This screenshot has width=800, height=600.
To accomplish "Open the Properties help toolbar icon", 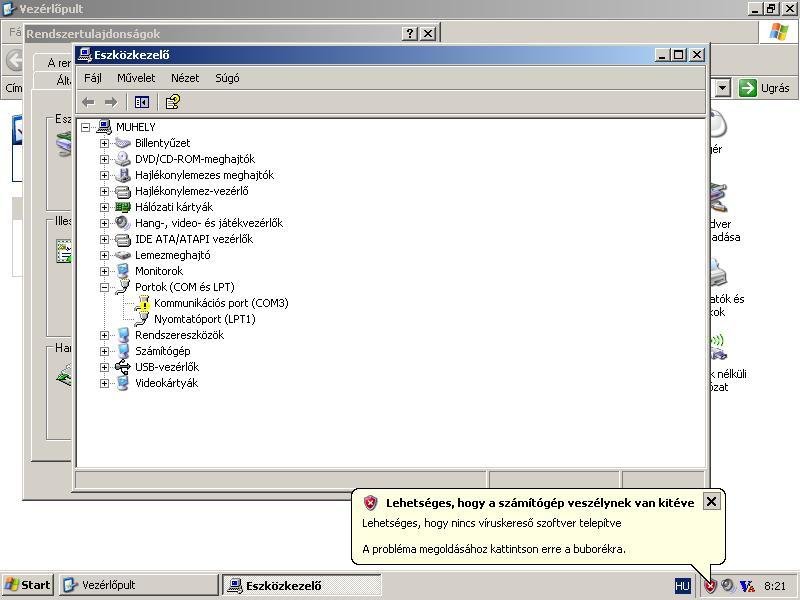I will [172, 102].
